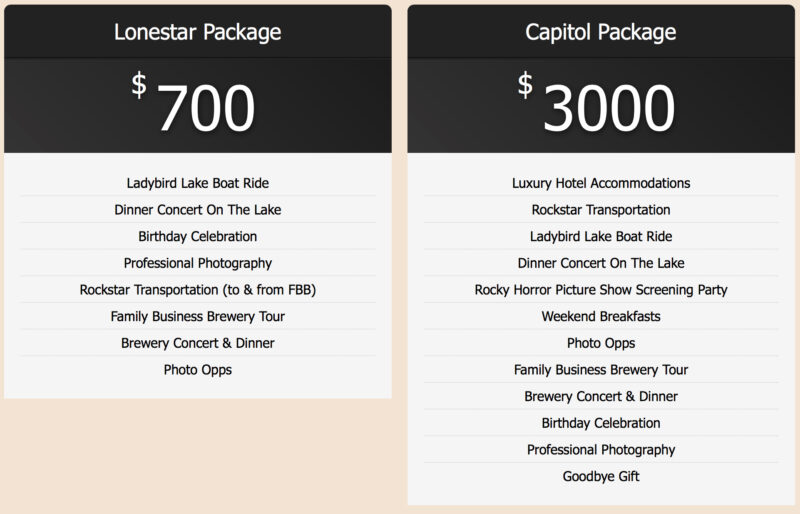This screenshot has height=514, width=800.
Task: Click Photo Opps in the Lonestar Package
Action: click(197, 370)
